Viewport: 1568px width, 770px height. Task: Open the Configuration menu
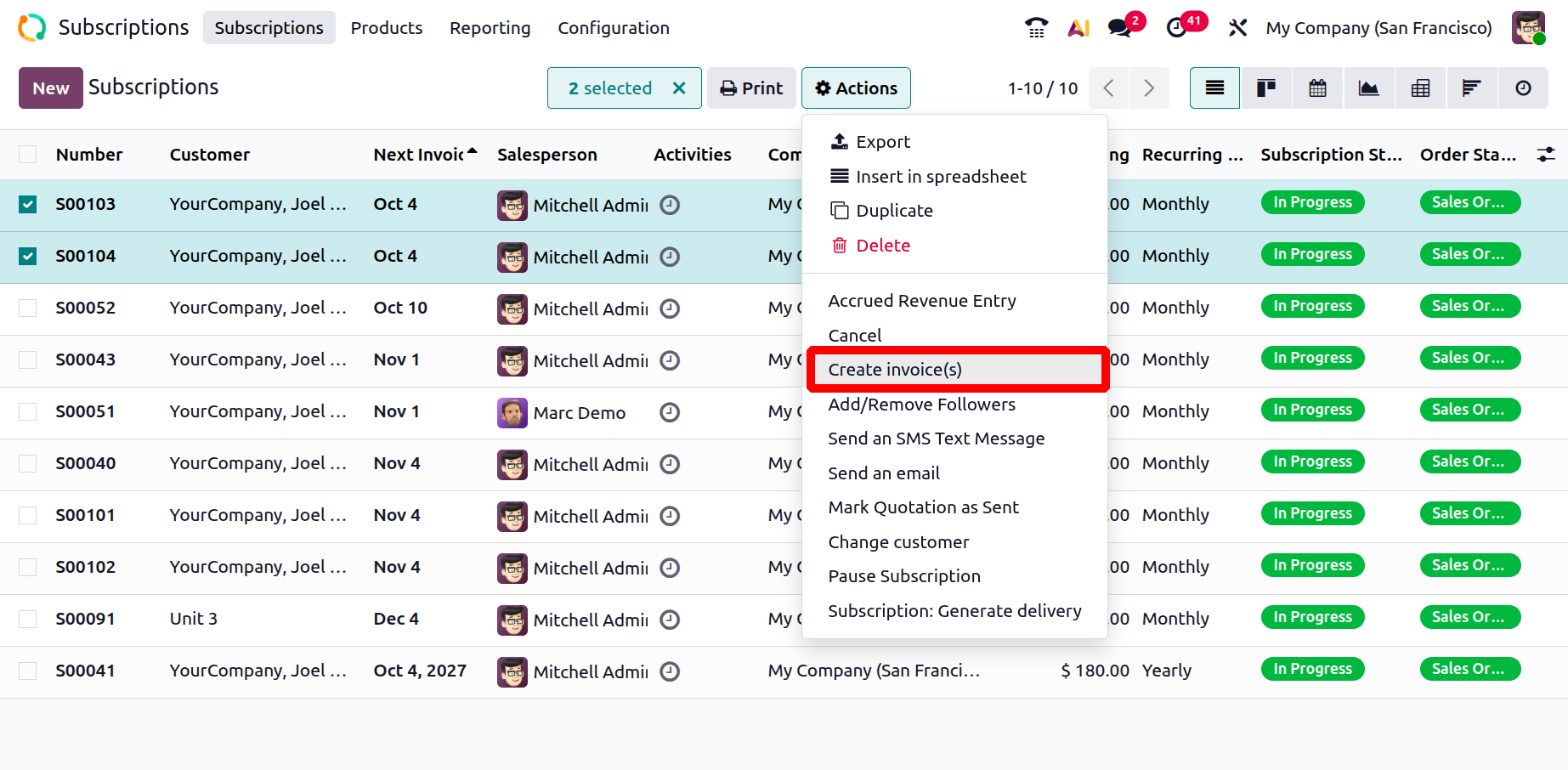[613, 28]
